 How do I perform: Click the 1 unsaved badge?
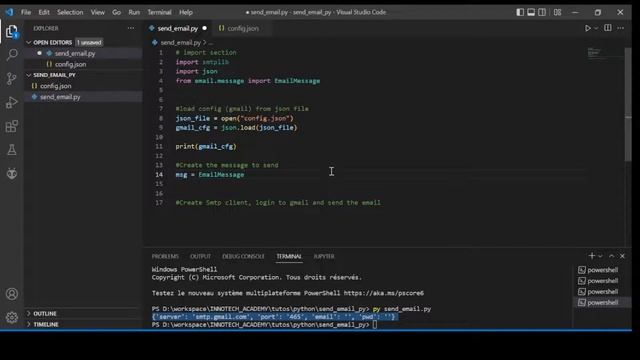89,42
